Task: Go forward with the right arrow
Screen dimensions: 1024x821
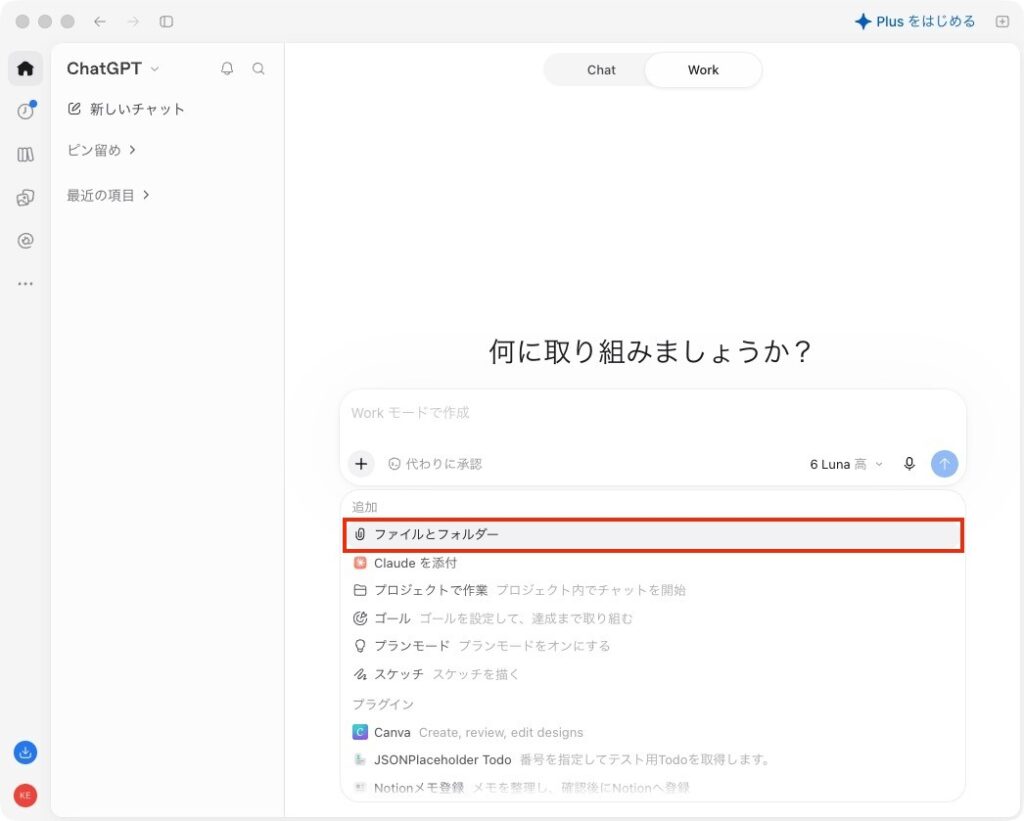Action: pyautogui.click(x=133, y=22)
